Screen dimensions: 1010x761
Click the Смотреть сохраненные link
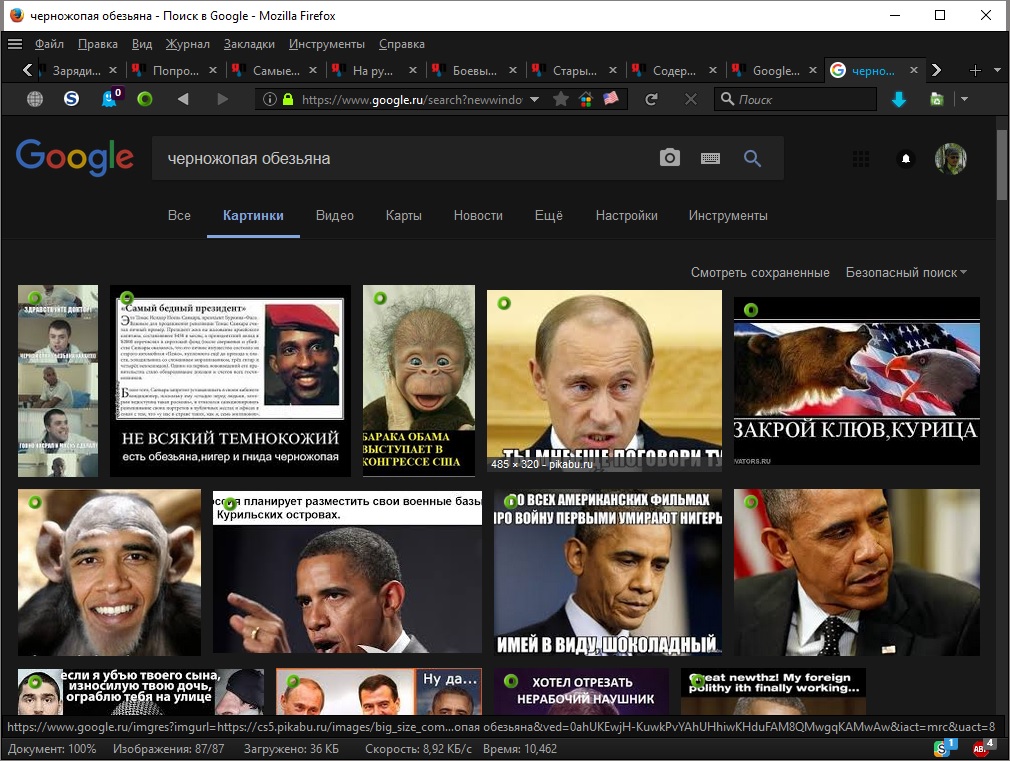point(760,273)
